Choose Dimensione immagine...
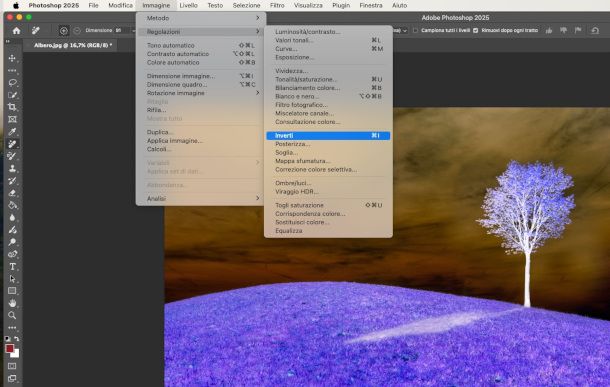The image size is (610, 387). click(x=201, y=76)
